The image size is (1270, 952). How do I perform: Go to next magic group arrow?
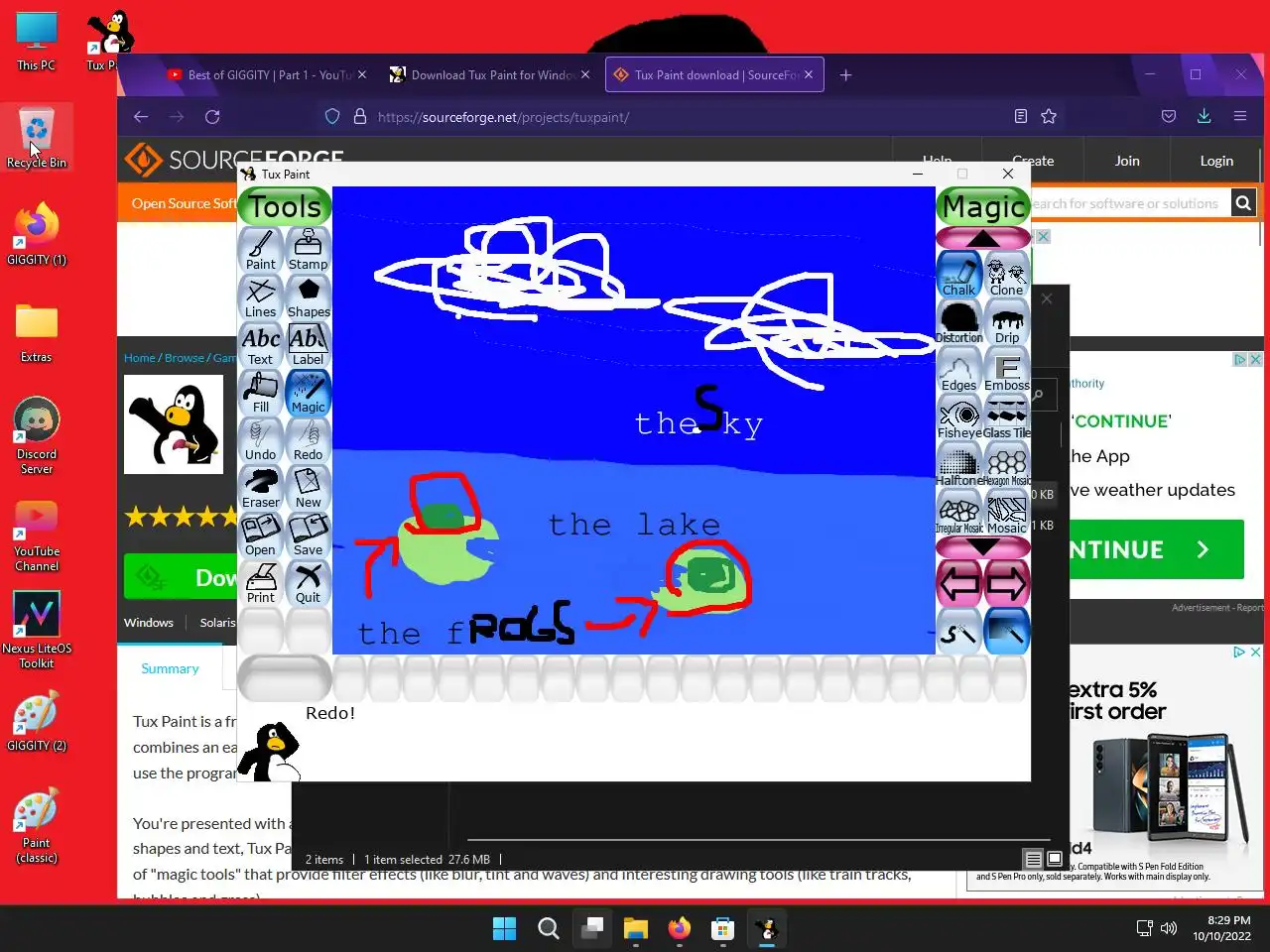tap(1006, 584)
